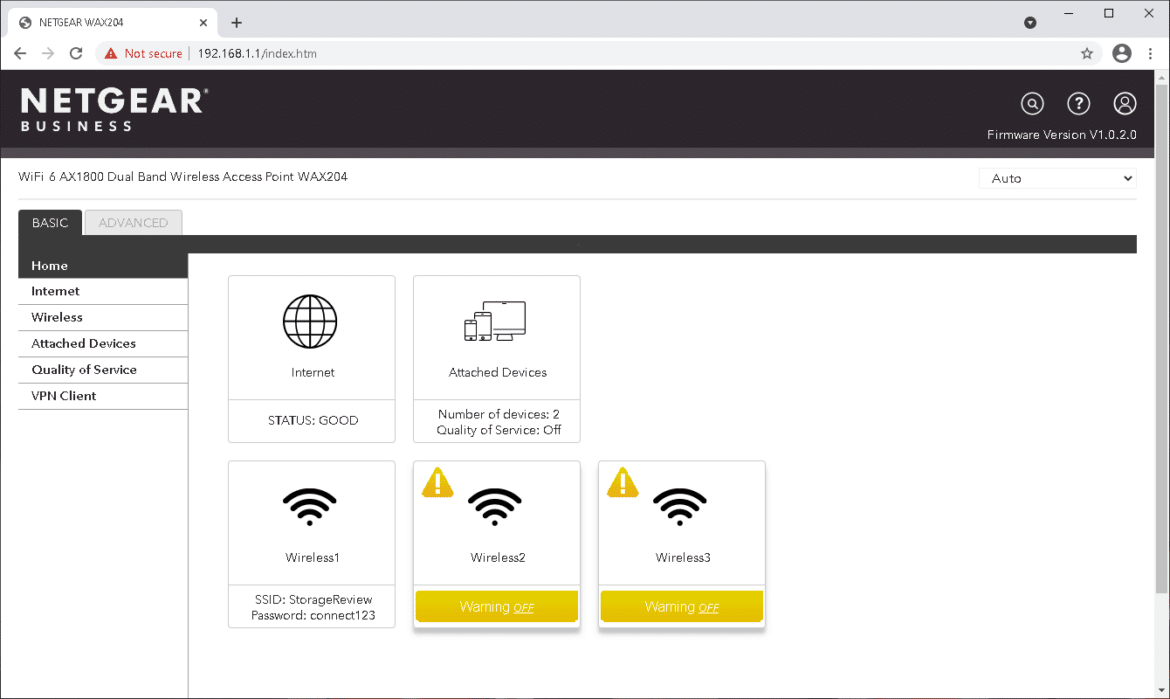
Task: Click the Password: connect123 text
Action: click(313, 615)
